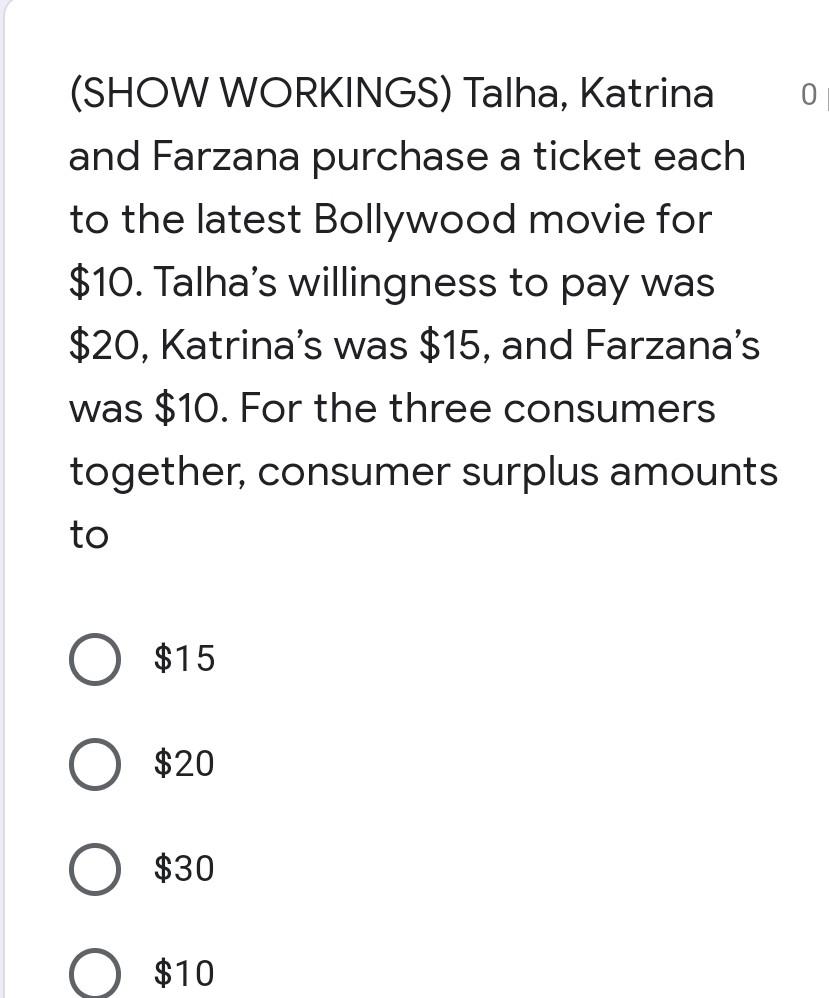Viewport: 829px width, 998px height.
Task: Click the $15 answer label text
Action: pyautogui.click(x=184, y=657)
